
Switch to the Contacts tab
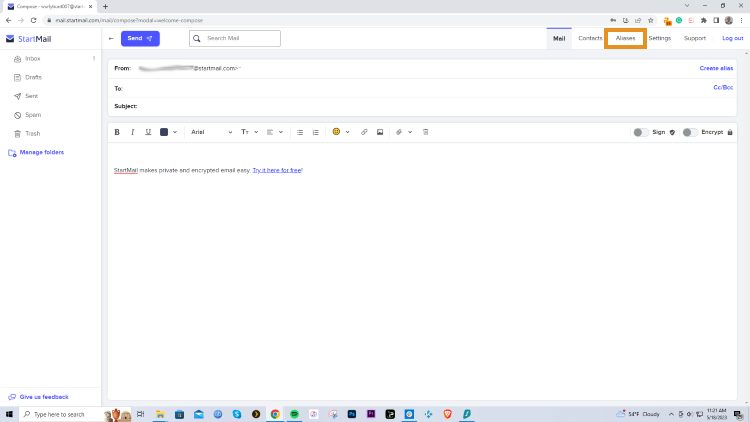coord(590,38)
